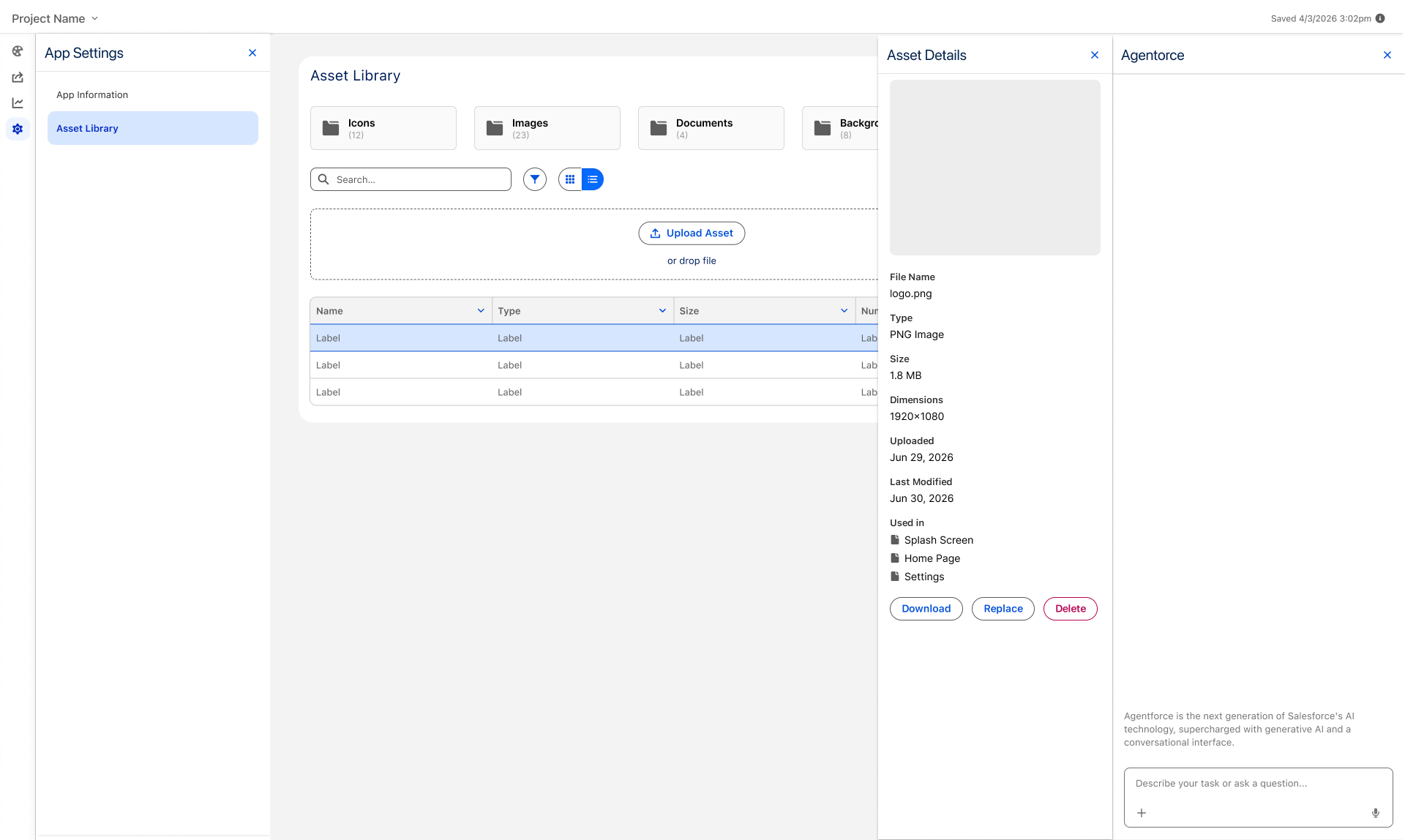Click the microphone icon in chat box
Image resolution: width=1405 pixels, height=840 pixels.
[x=1376, y=813]
